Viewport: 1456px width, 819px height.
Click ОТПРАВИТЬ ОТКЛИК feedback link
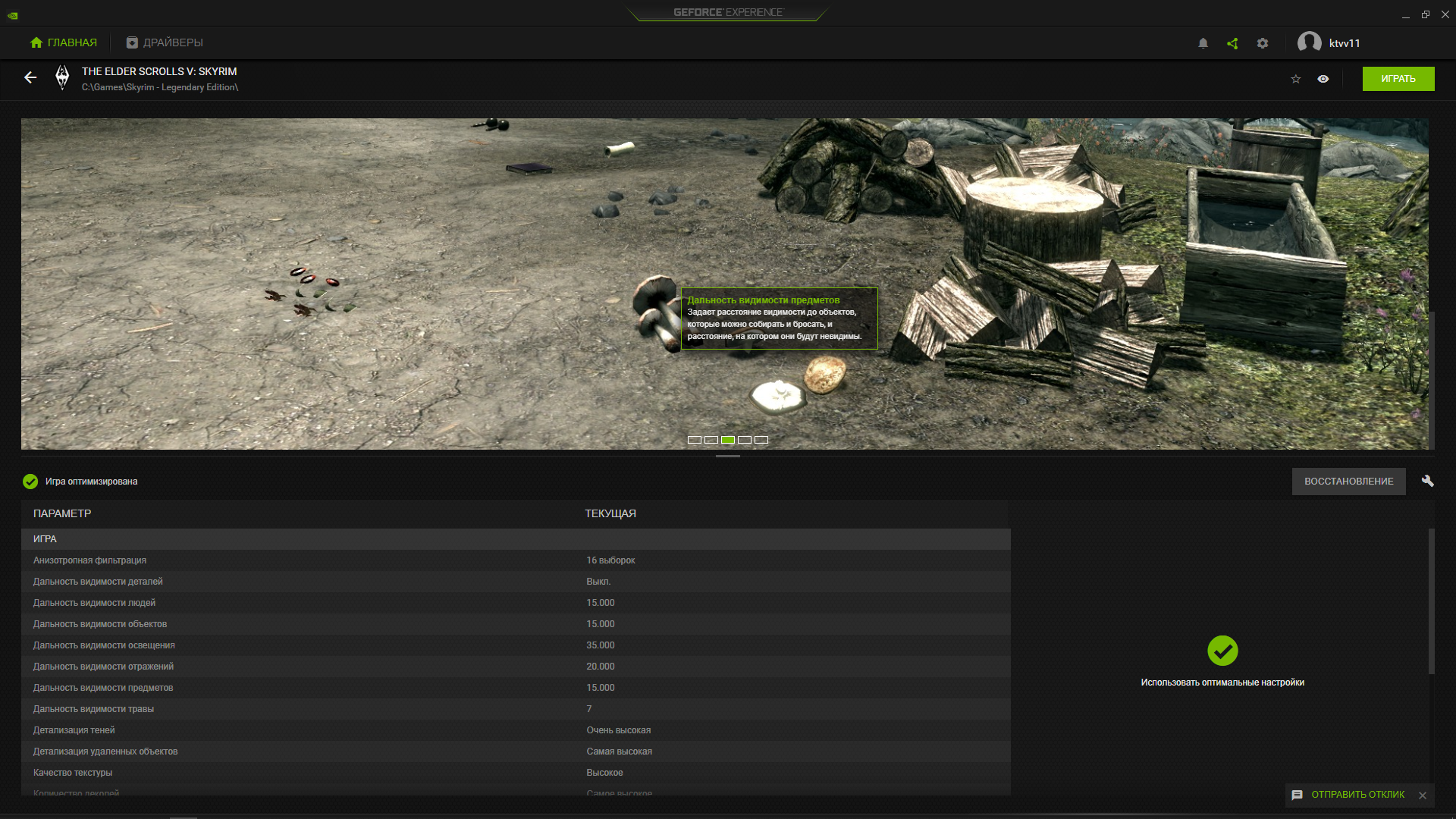click(1357, 795)
